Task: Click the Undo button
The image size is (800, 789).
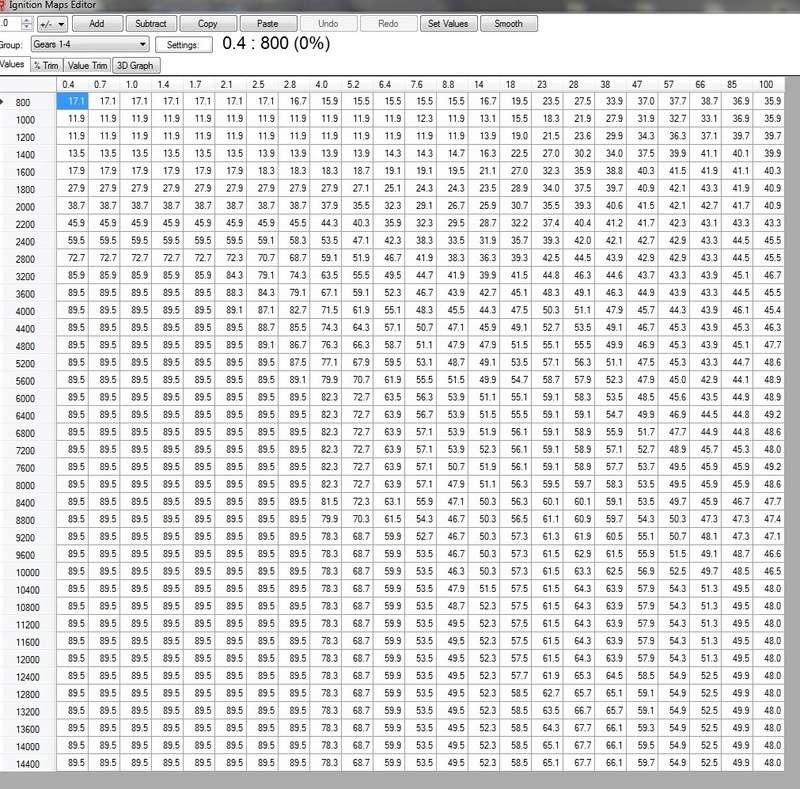Action: click(328, 24)
